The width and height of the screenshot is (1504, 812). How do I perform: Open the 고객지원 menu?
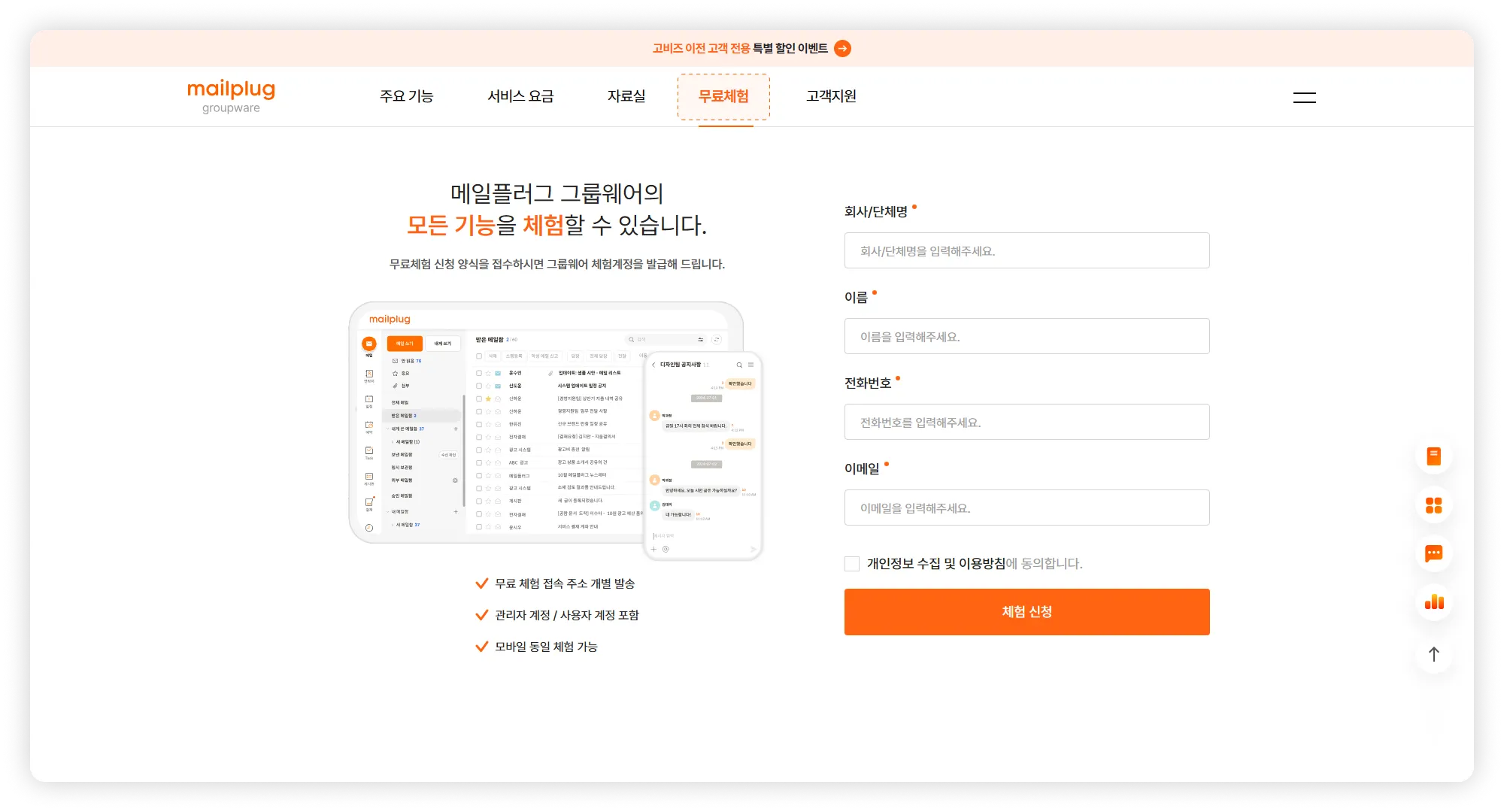(x=831, y=96)
